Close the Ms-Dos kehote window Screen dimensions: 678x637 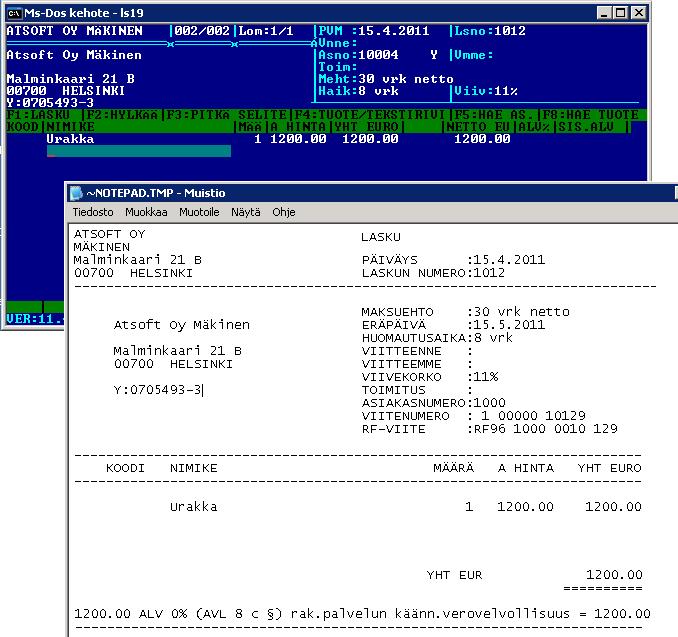point(639,13)
